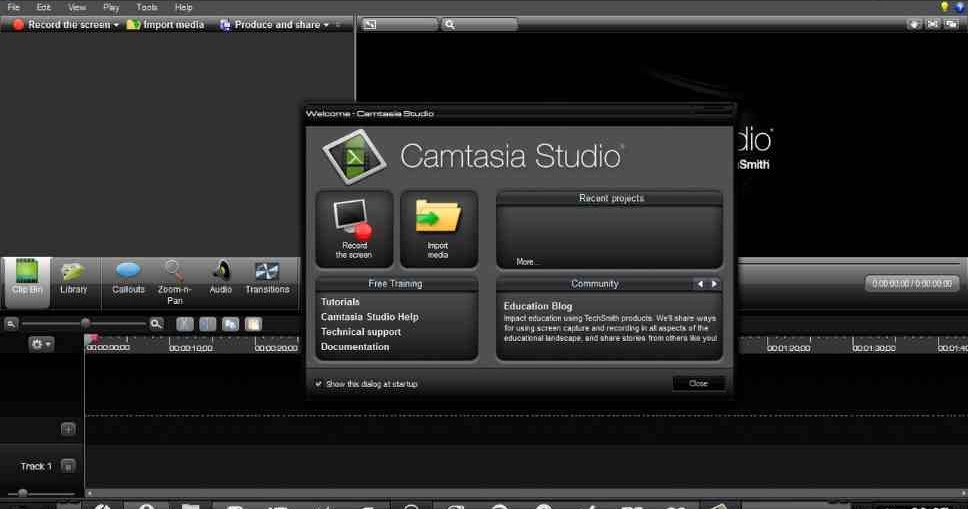This screenshot has width=968, height=509.
Task: Click the timeline zoom-out magnifier icon
Action: (x=11, y=324)
